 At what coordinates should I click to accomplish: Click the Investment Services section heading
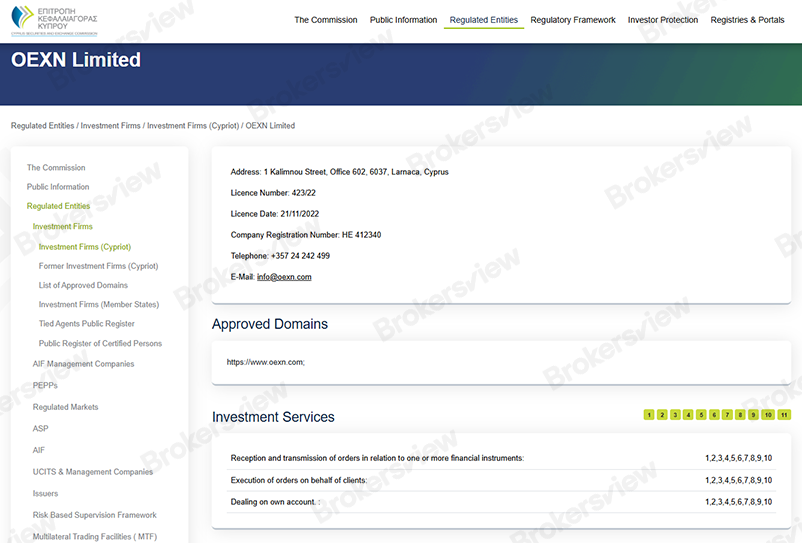[x=273, y=417]
